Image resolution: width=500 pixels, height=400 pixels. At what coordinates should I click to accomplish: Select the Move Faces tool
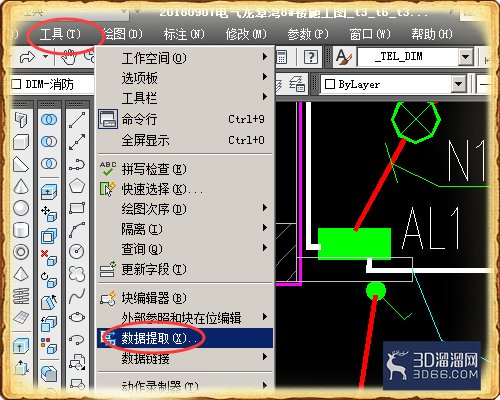(x=49, y=214)
